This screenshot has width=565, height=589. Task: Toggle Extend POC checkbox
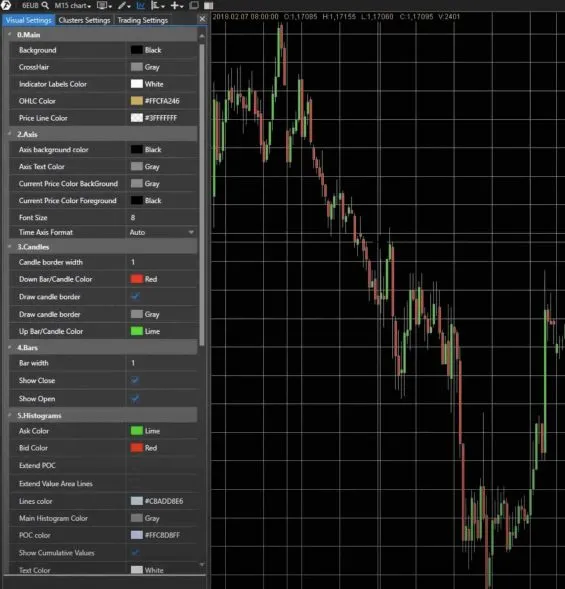coord(136,465)
